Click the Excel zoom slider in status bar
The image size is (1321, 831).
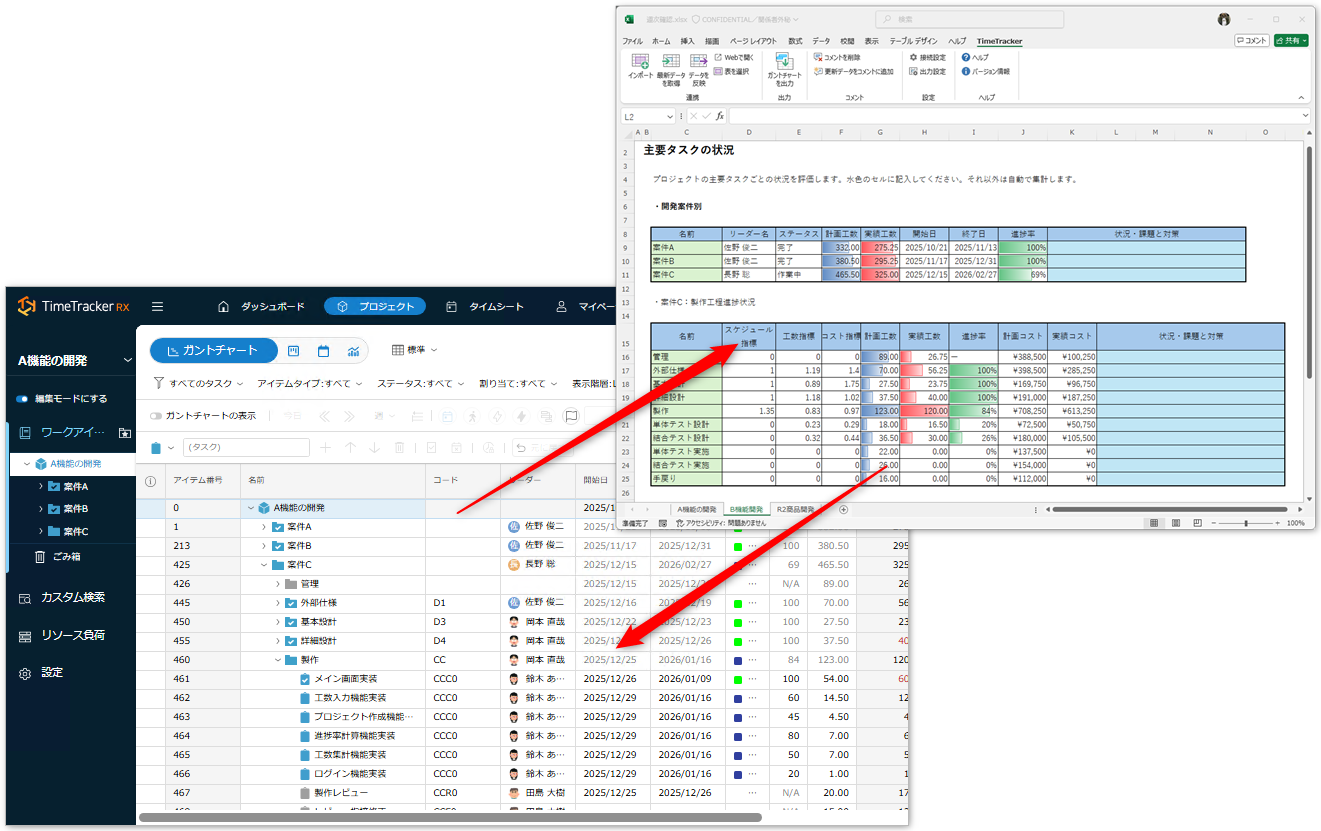click(1246, 523)
